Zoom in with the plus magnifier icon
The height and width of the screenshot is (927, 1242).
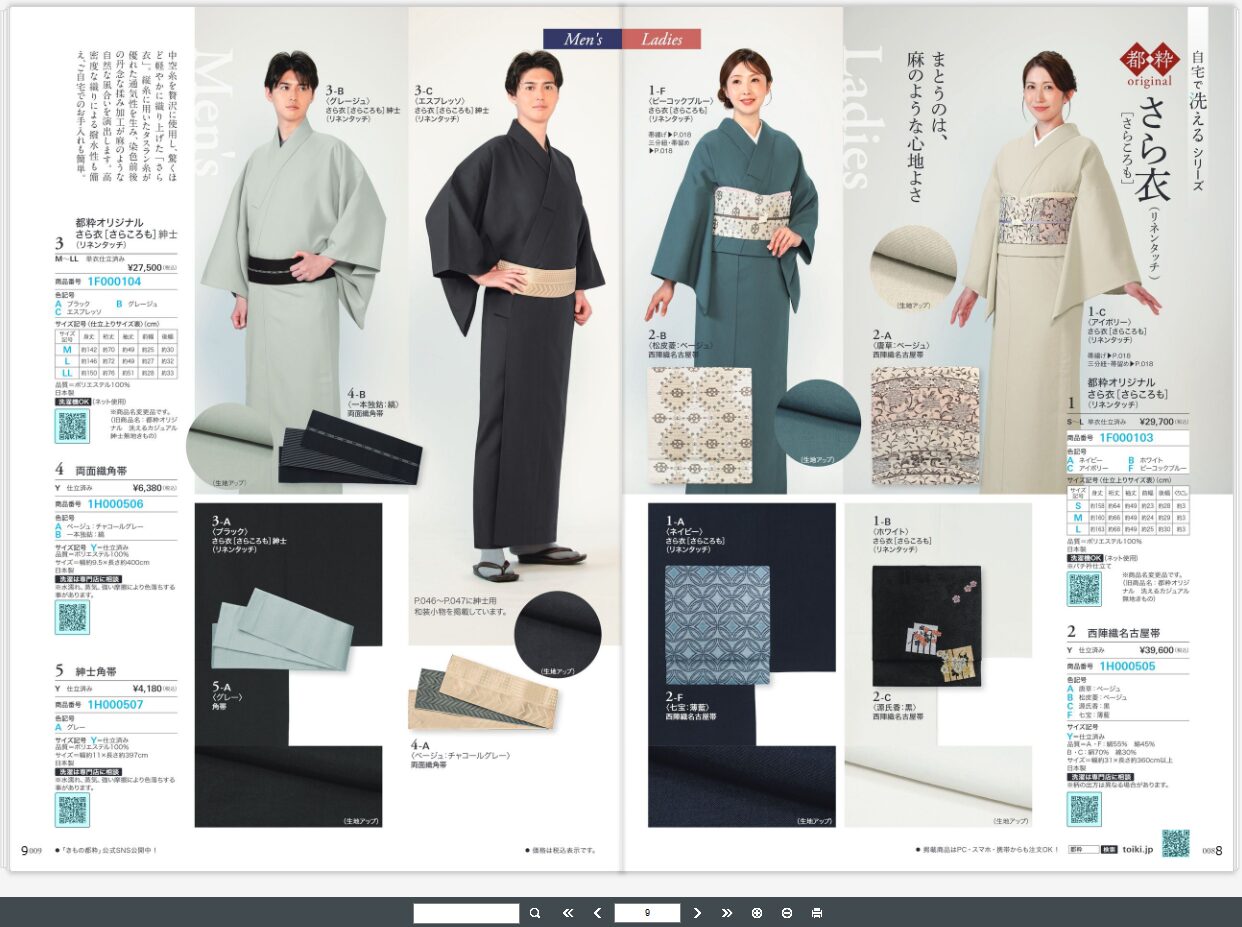pos(757,913)
